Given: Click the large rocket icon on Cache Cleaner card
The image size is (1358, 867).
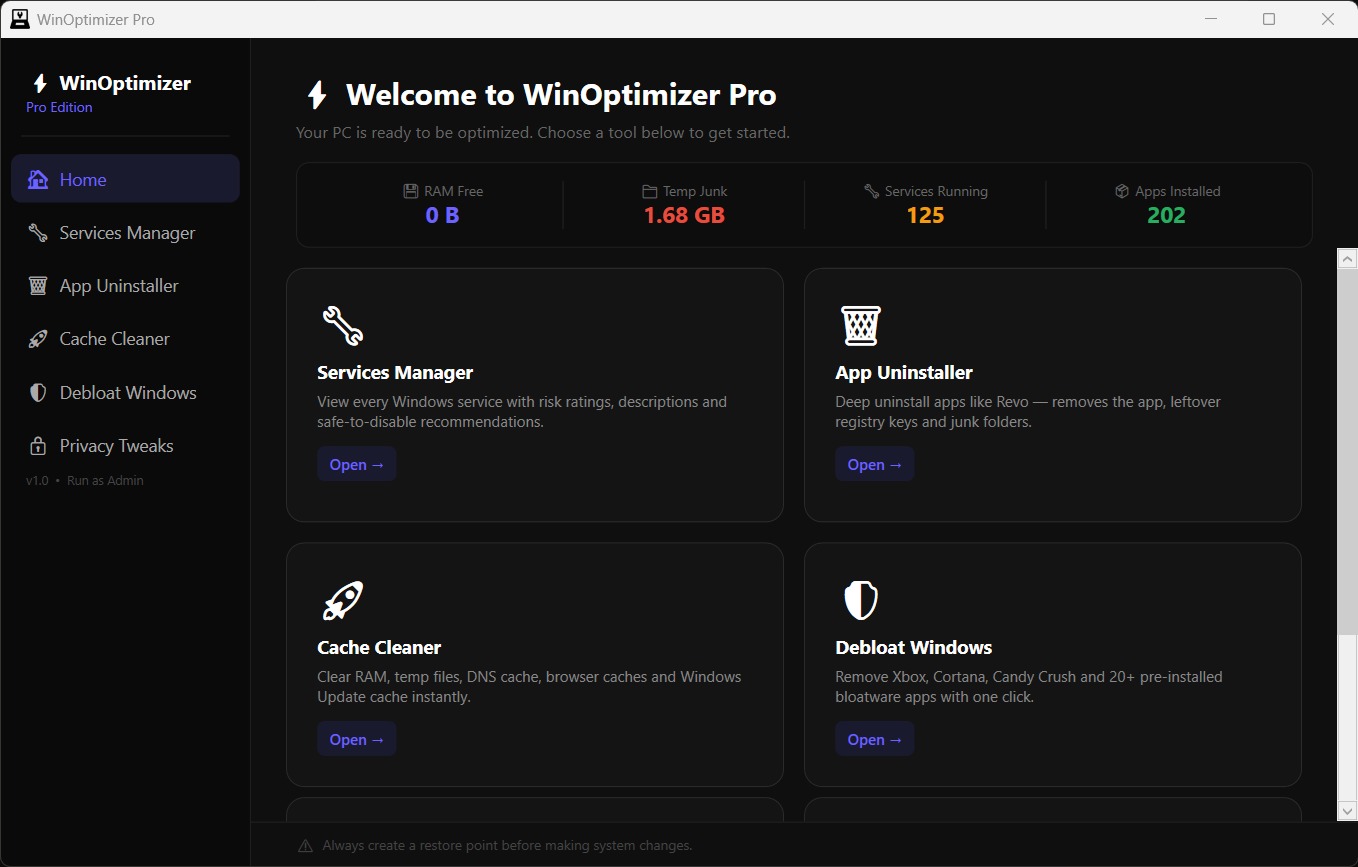Looking at the screenshot, I should [343, 600].
